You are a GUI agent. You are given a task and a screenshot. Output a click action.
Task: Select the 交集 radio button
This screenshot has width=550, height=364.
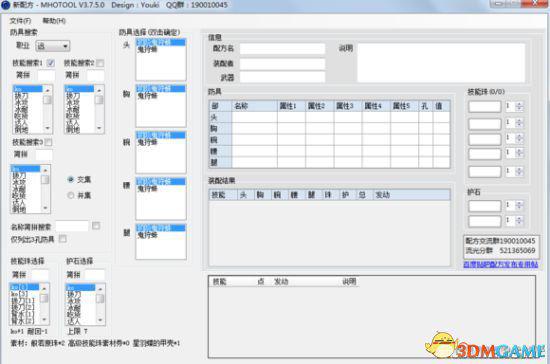(71, 180)
